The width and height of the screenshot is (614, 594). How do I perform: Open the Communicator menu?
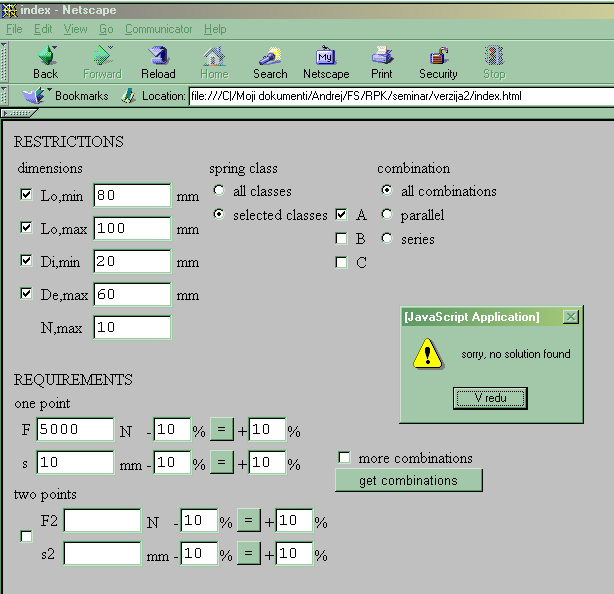pyautogui.click(x=159, y=29)
